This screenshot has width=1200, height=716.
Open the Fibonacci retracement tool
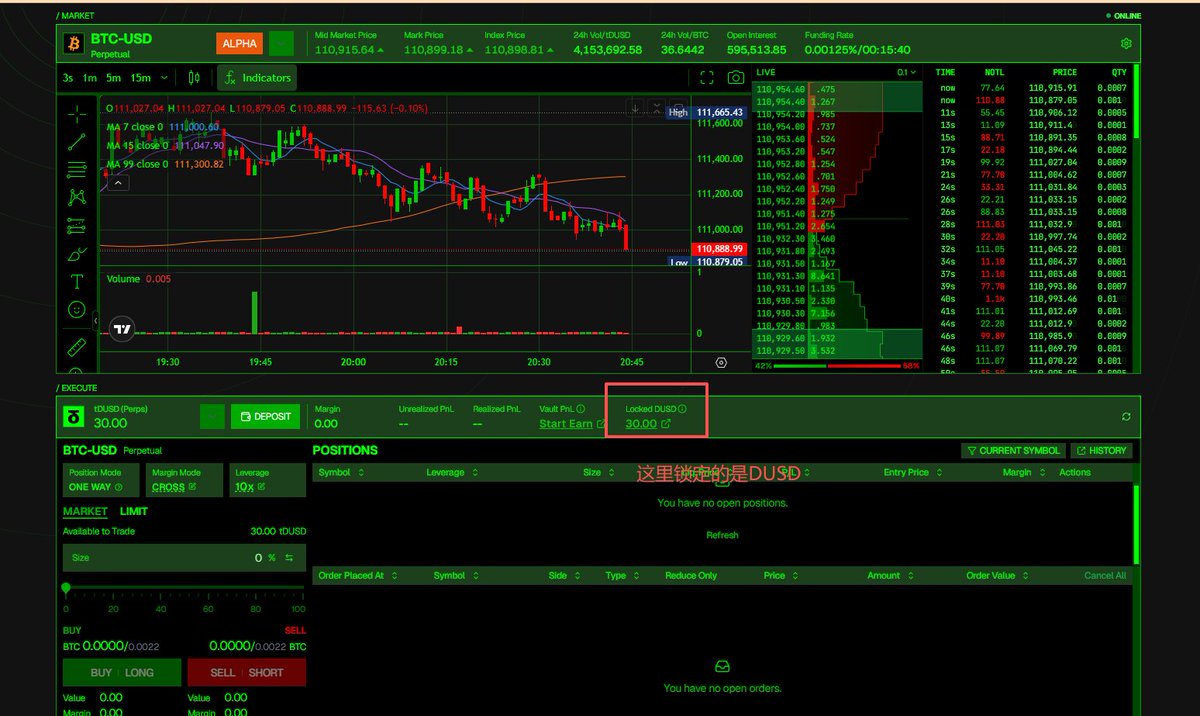77,170
